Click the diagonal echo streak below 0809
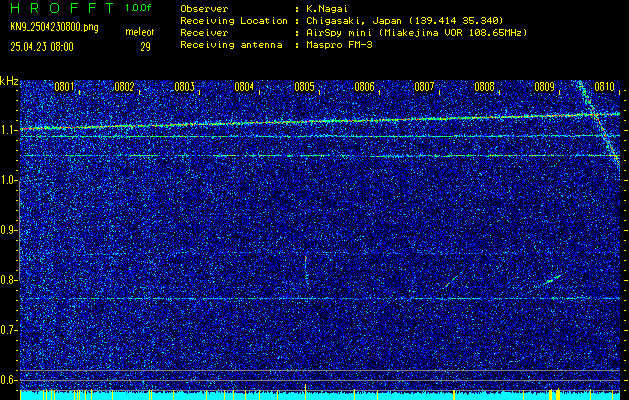This screenshot has height=400, width=629. click(x=552, y=279)
